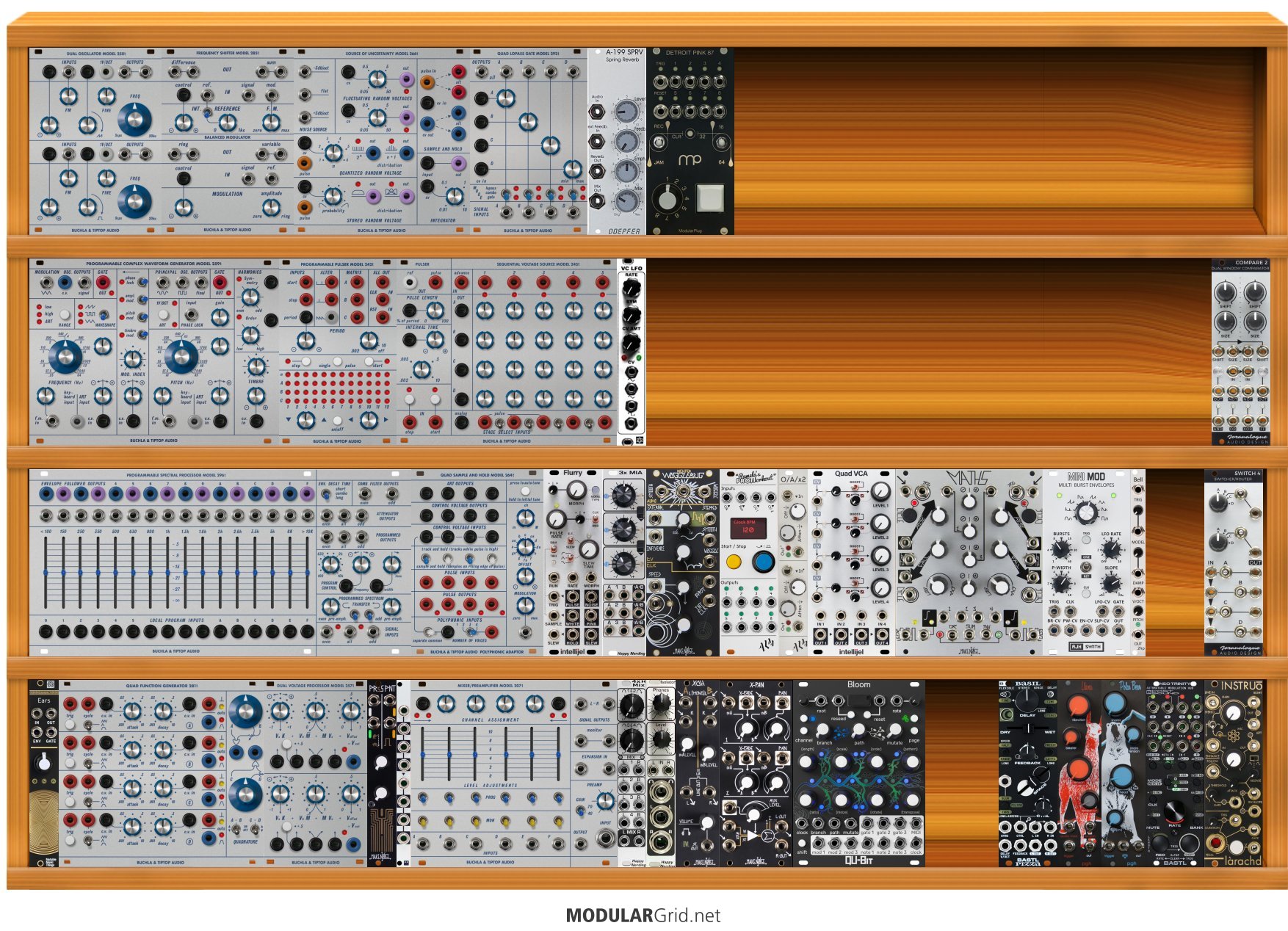Viewport: 1288px width, 931px height.
Task: Click the PULSE RATE knob on Flurry
Action: point(556,519)
